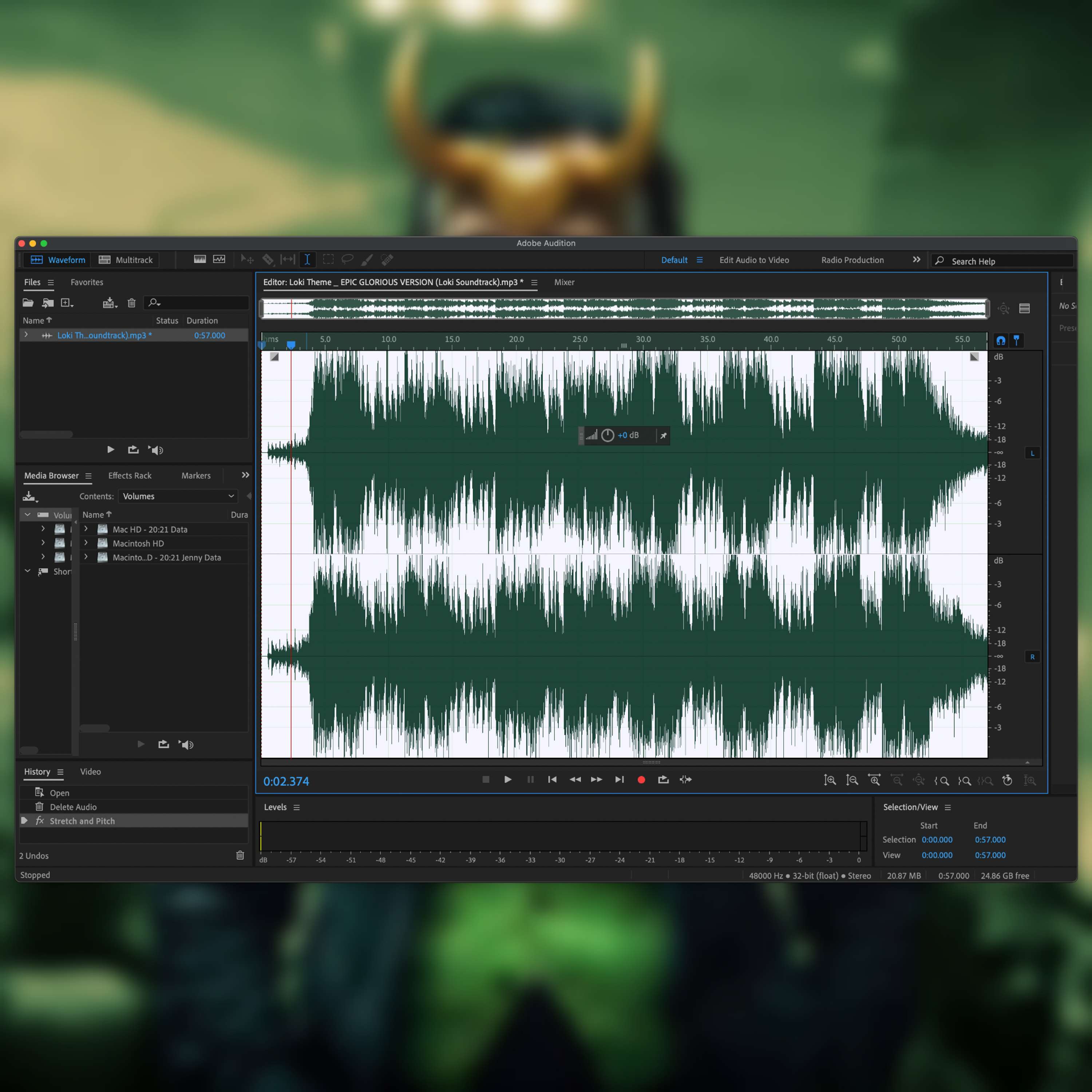Select the Razor tool
This screenshot has height=1092, width=1092.
(268, 260)
